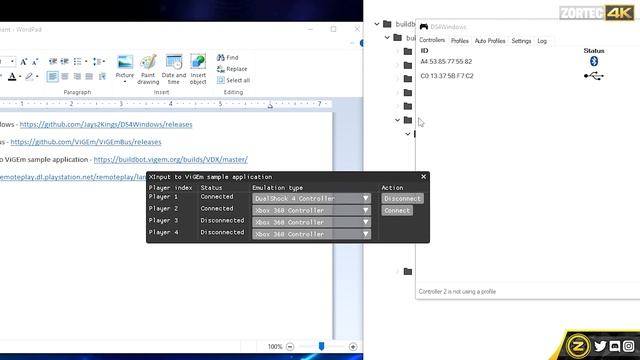Collapse the top buildb folder chevron

(x=377, y=24)
